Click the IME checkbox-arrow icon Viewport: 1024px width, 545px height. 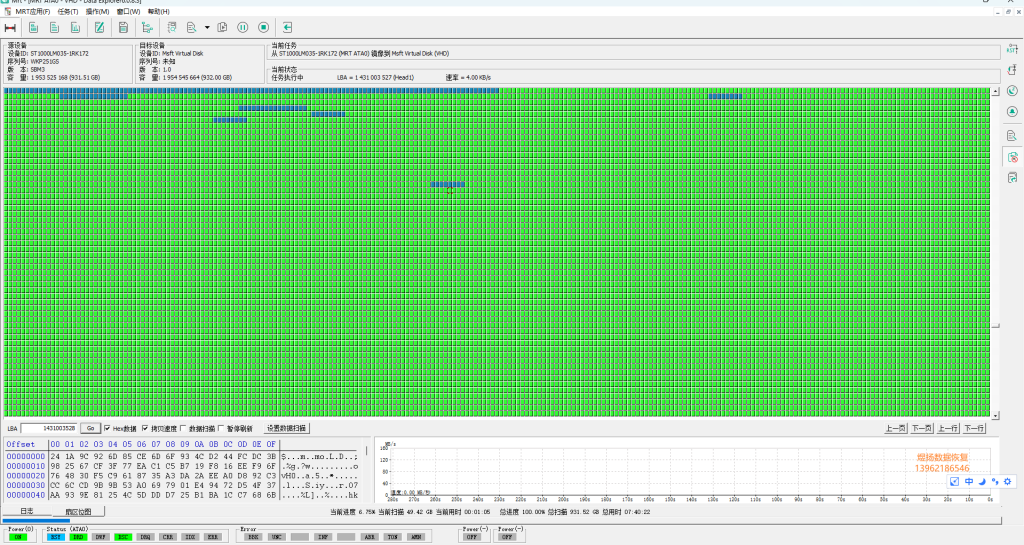click(x=954, y=481)
